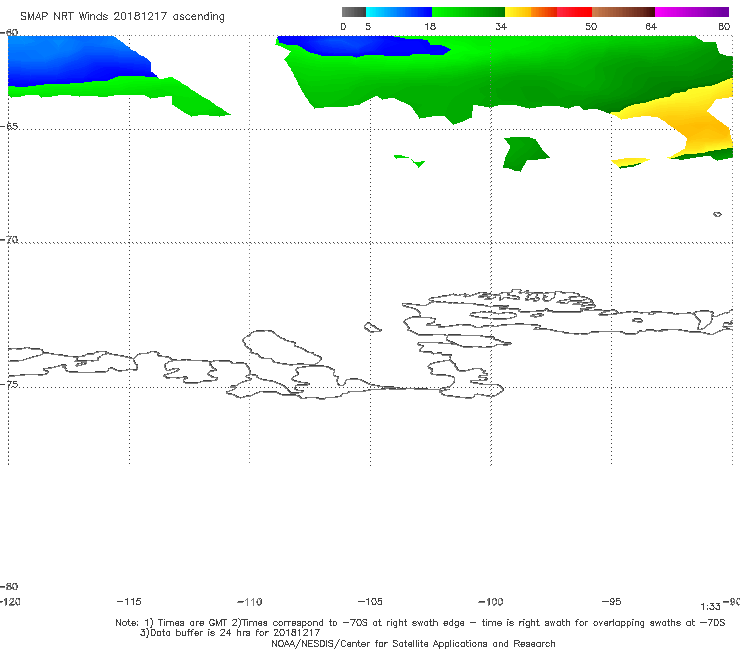Click the NOAA/NESDIS credit line
This screenshot has width=740, height=650.
pos(413,643)
